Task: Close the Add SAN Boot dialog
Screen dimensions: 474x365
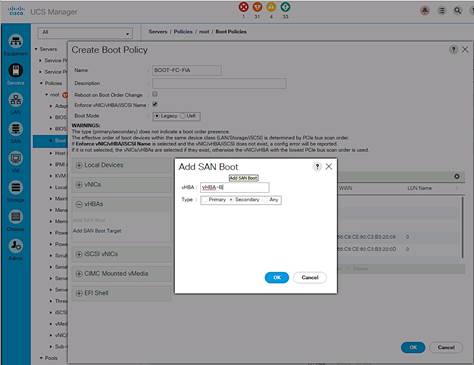Action: pos(329,166)
